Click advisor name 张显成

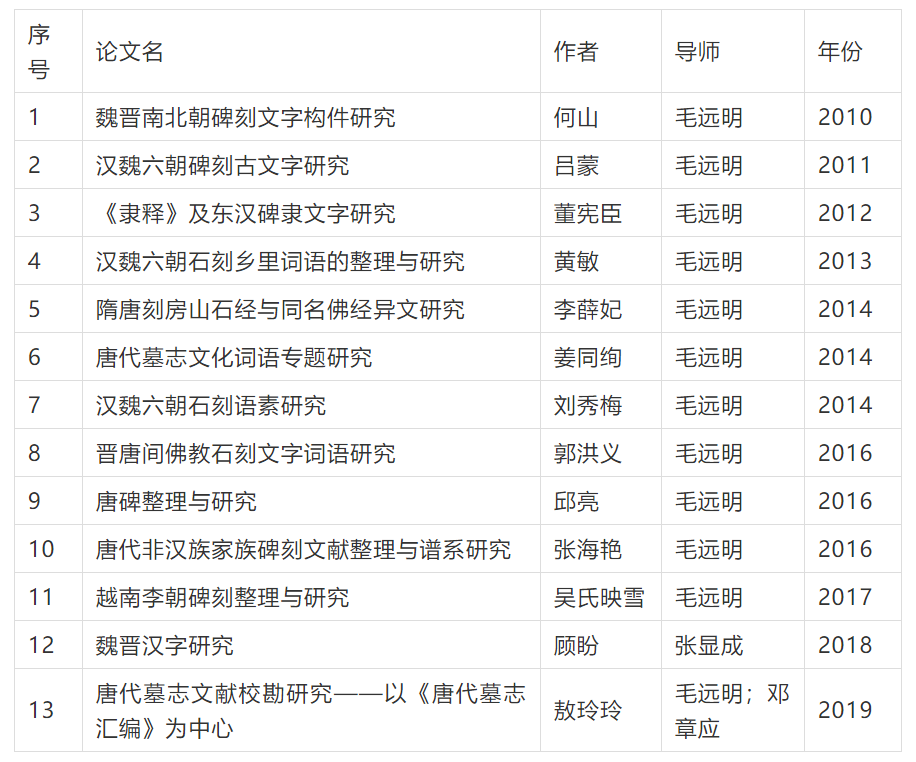(x=709, y=645)
